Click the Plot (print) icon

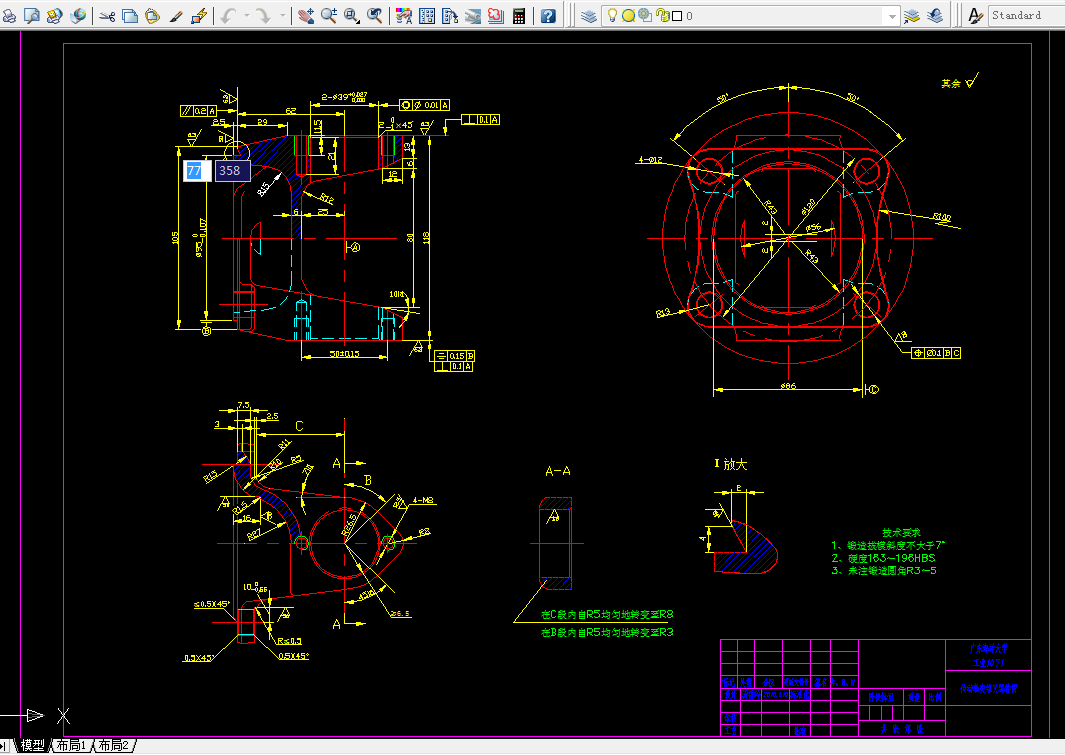tap(9, 16)
